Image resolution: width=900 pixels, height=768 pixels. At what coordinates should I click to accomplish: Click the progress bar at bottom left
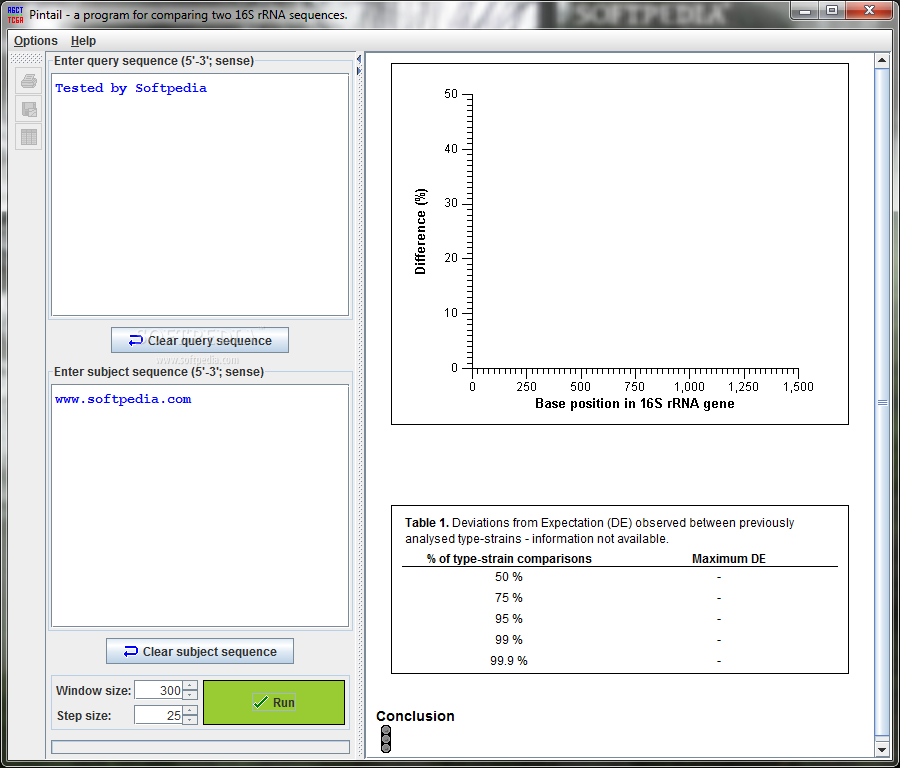[200, 746]
